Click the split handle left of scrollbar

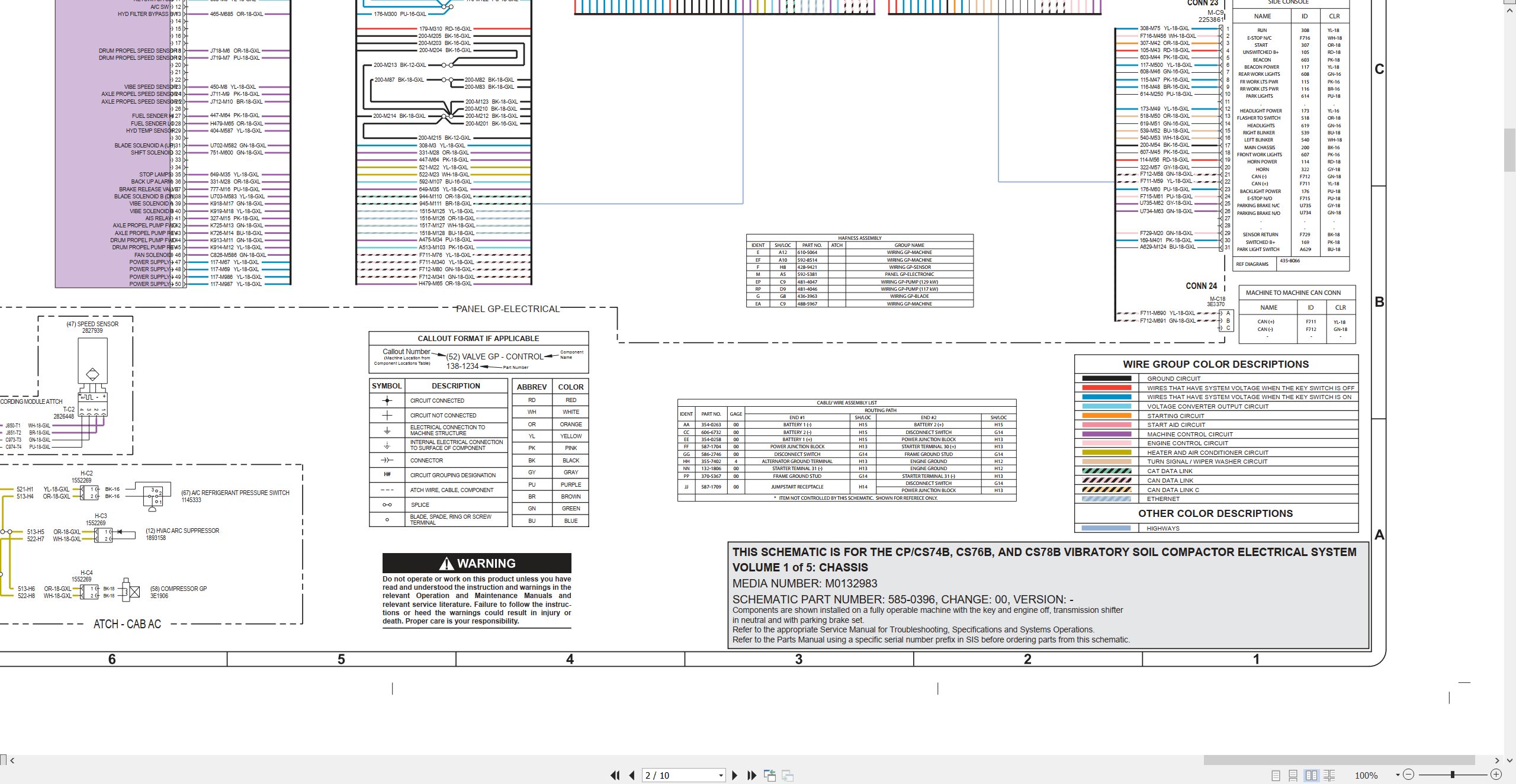pyautogui.click(x=3, y=760)
